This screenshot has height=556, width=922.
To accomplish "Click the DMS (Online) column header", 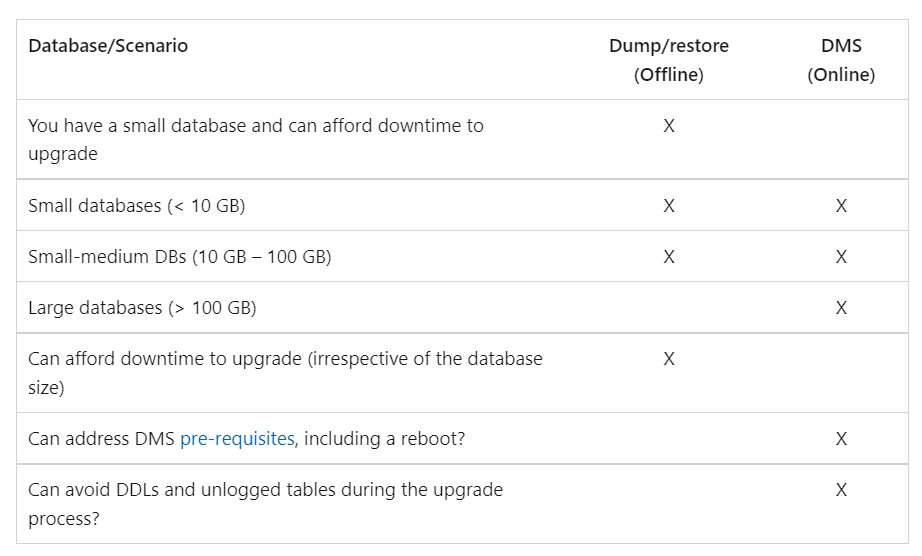I will [x=841, y=60].
